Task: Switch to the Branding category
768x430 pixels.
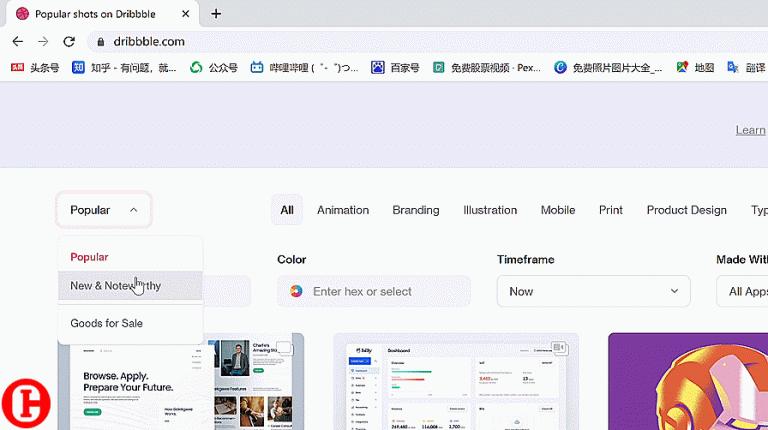Action: click(x=416, y=210)
